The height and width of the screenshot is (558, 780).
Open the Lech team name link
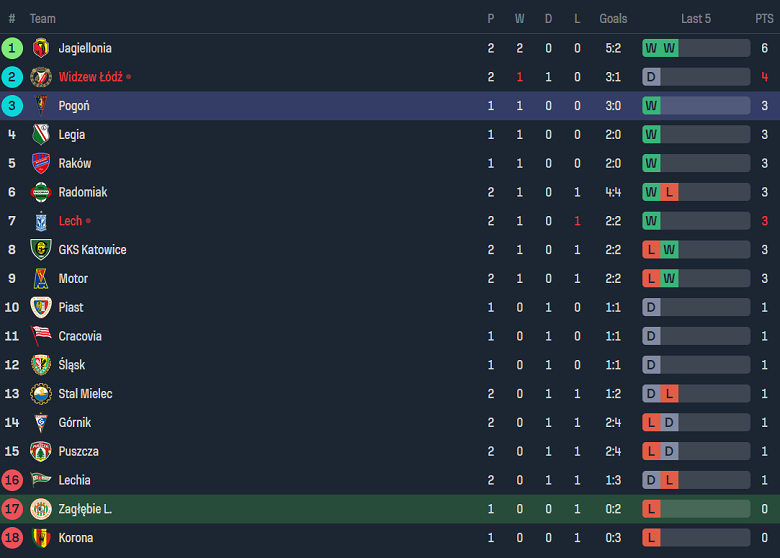point(70,221)
